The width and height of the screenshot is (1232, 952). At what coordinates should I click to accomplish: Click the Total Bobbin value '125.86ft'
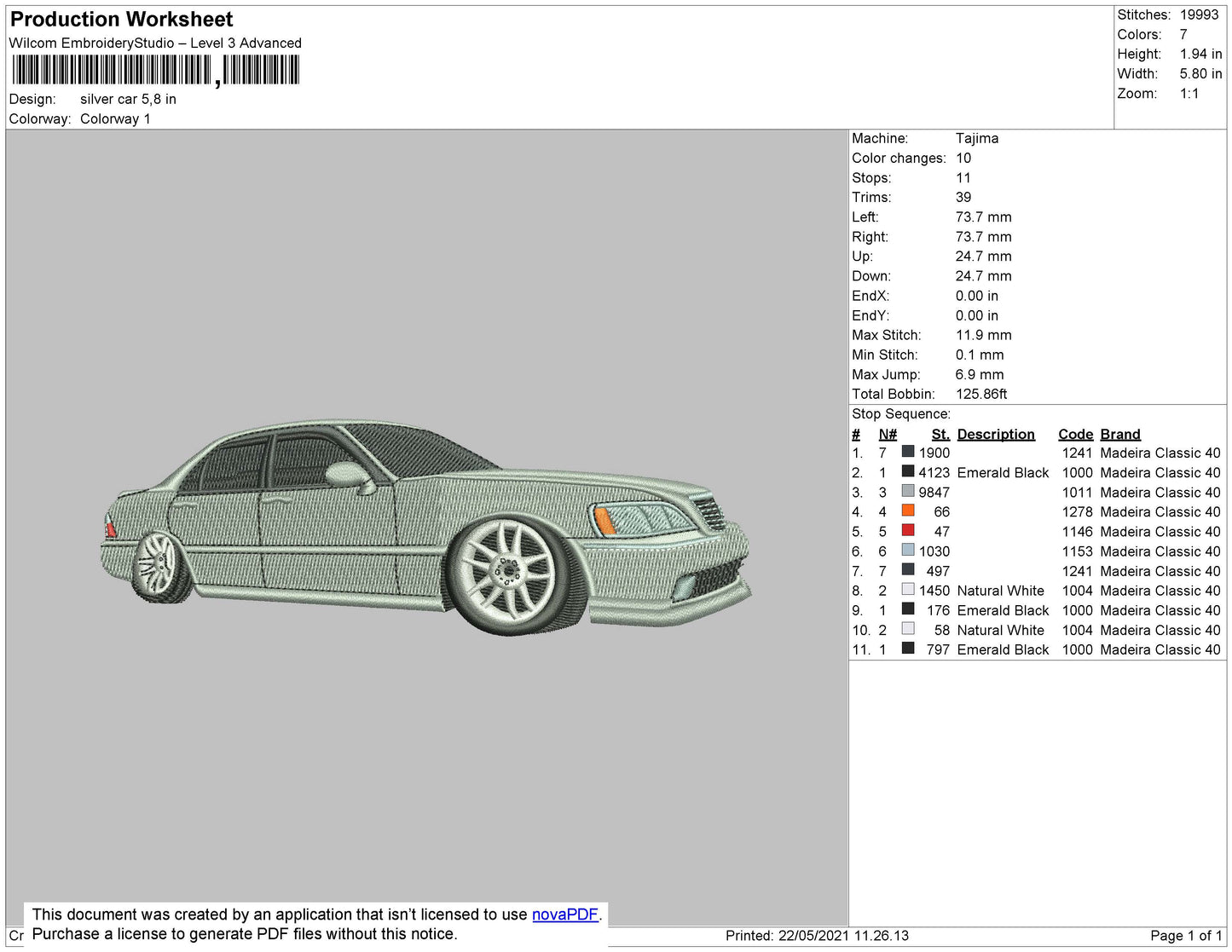coord(981,394)
